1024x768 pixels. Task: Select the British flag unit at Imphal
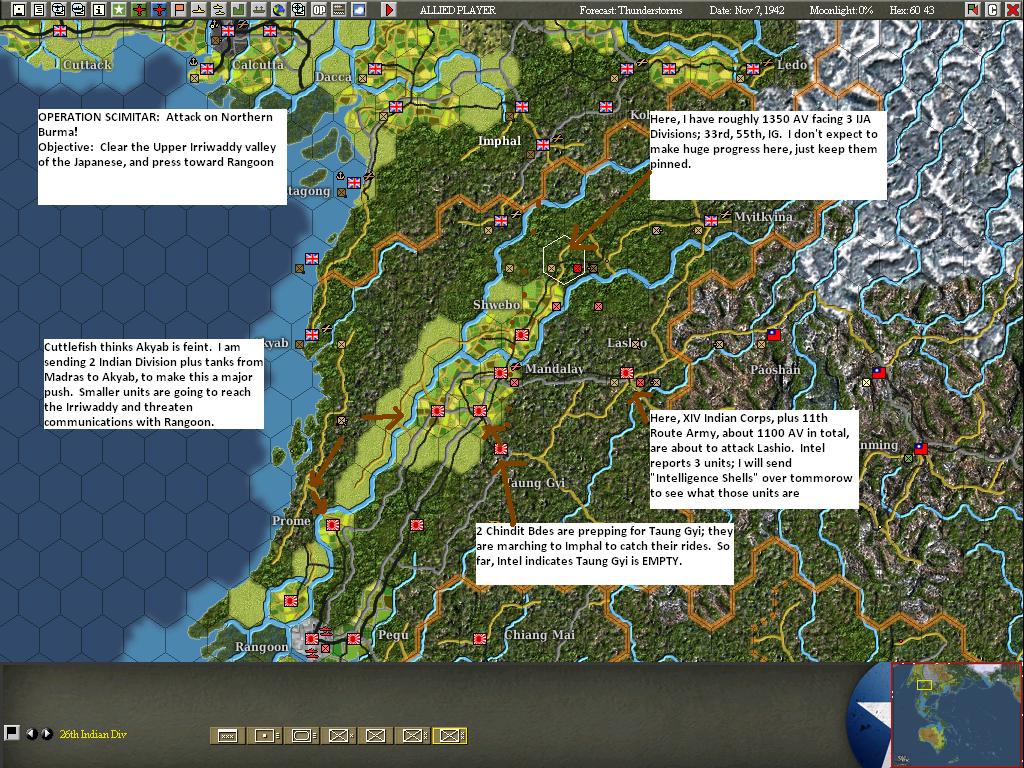coord(543,145)
